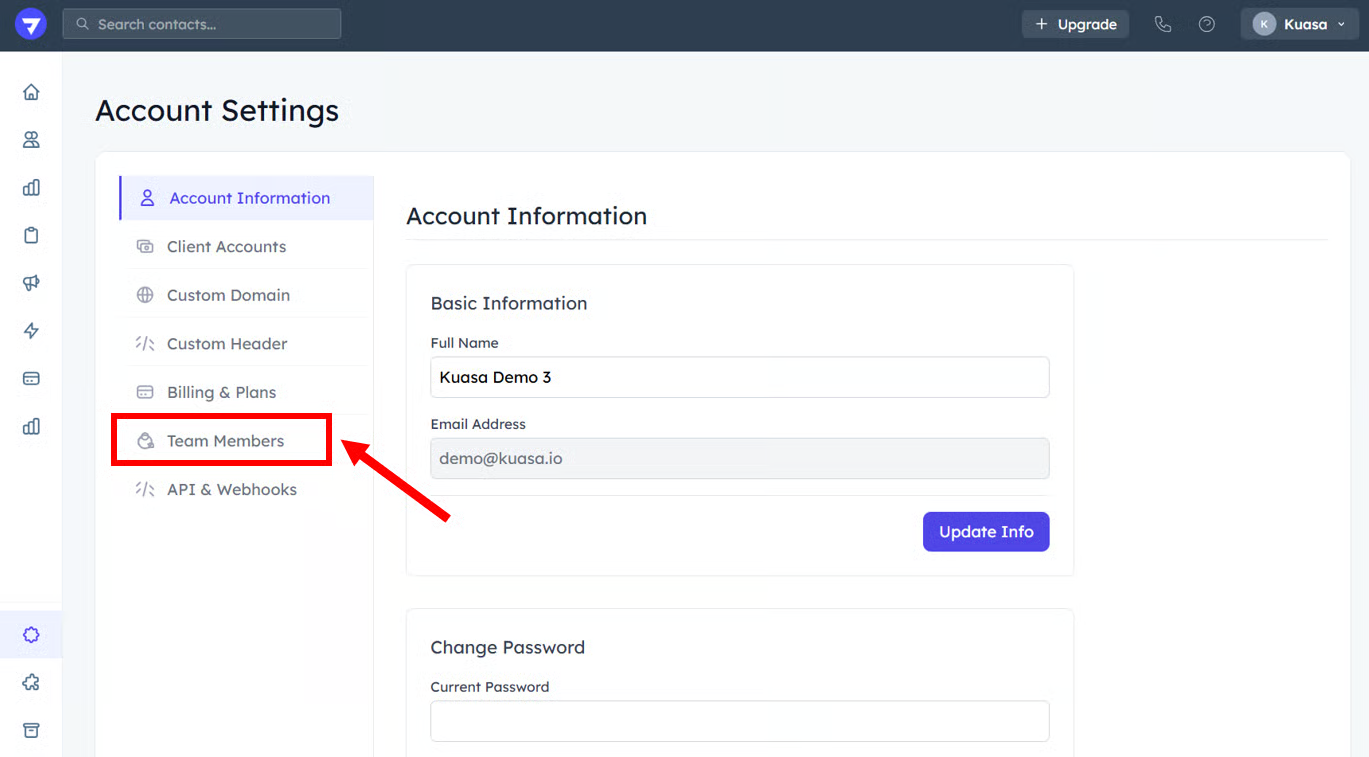Switch to Billing & Plans tab
Viewport: 1369px width, 757px height.
pyautogui.click(x=221, y=392)
